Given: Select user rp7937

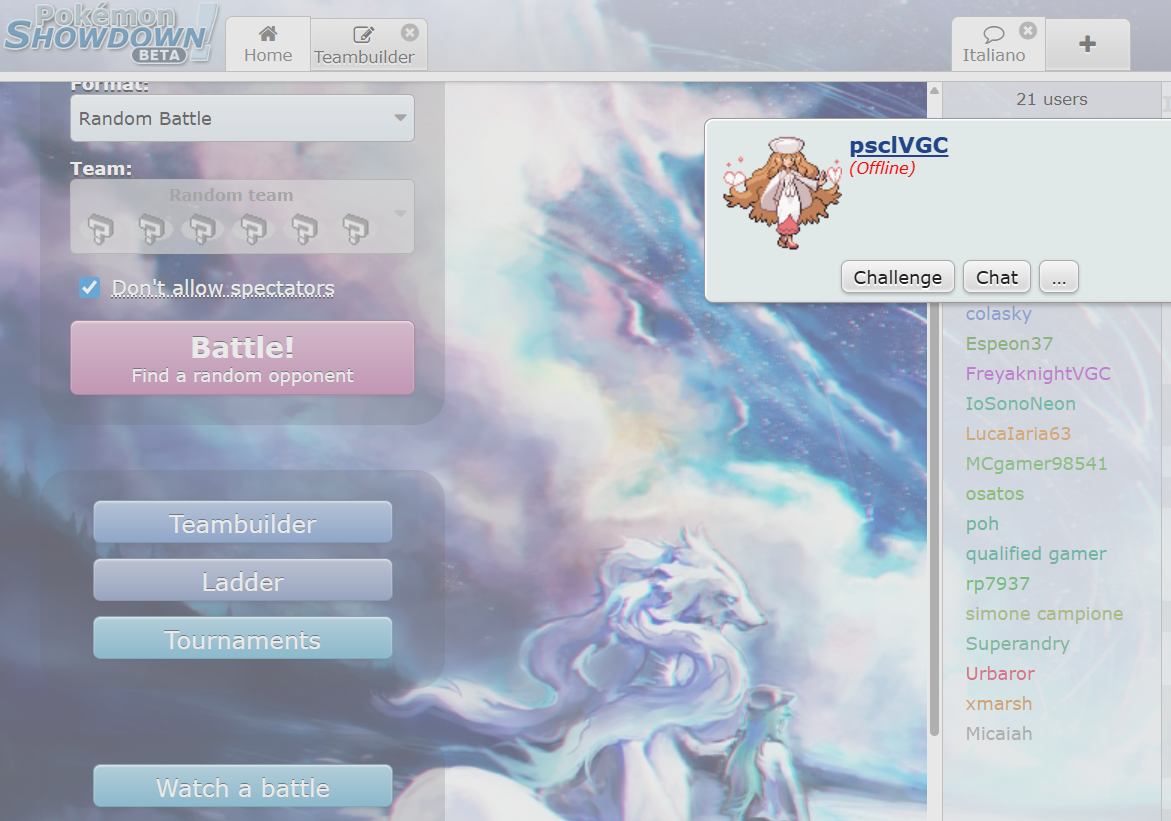Looking at the screenshot, I should point(997,583).
